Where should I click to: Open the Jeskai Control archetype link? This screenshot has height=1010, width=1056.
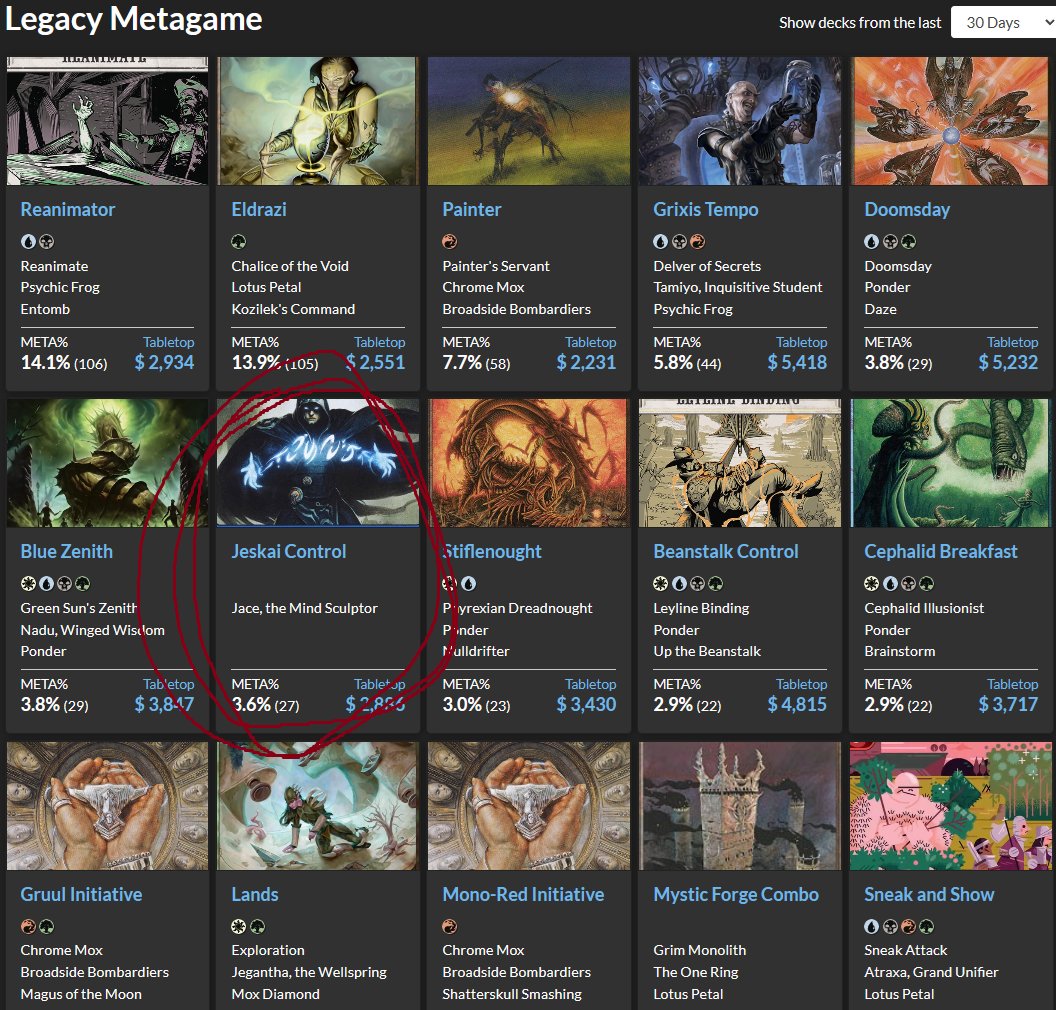click(x=288, y=551)
